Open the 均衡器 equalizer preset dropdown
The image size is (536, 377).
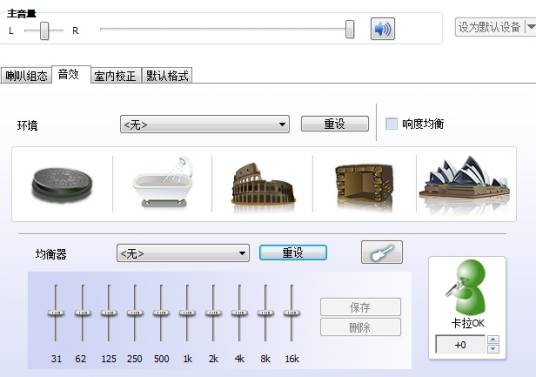point(183,253)
